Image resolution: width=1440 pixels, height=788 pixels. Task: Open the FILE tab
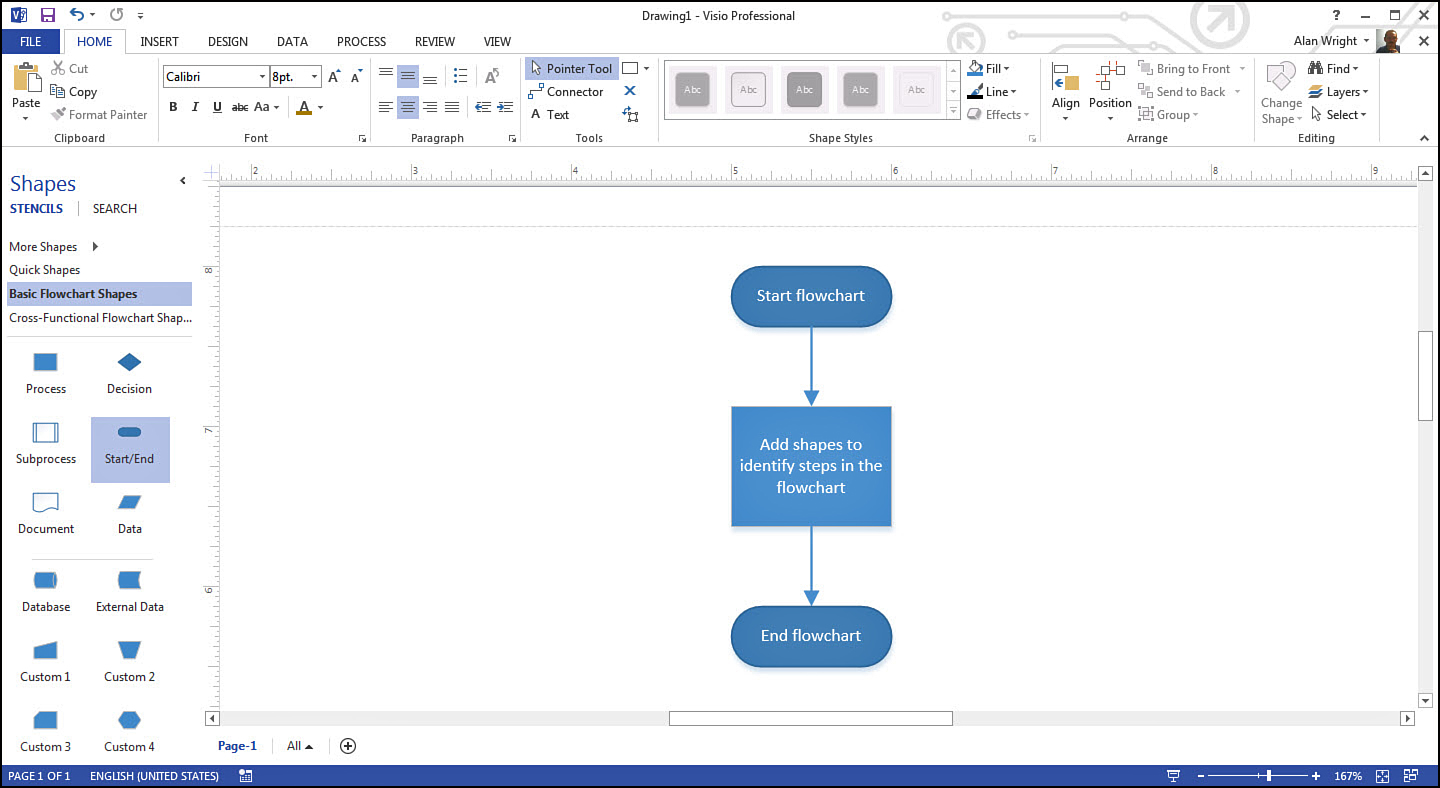click(30, 42)
